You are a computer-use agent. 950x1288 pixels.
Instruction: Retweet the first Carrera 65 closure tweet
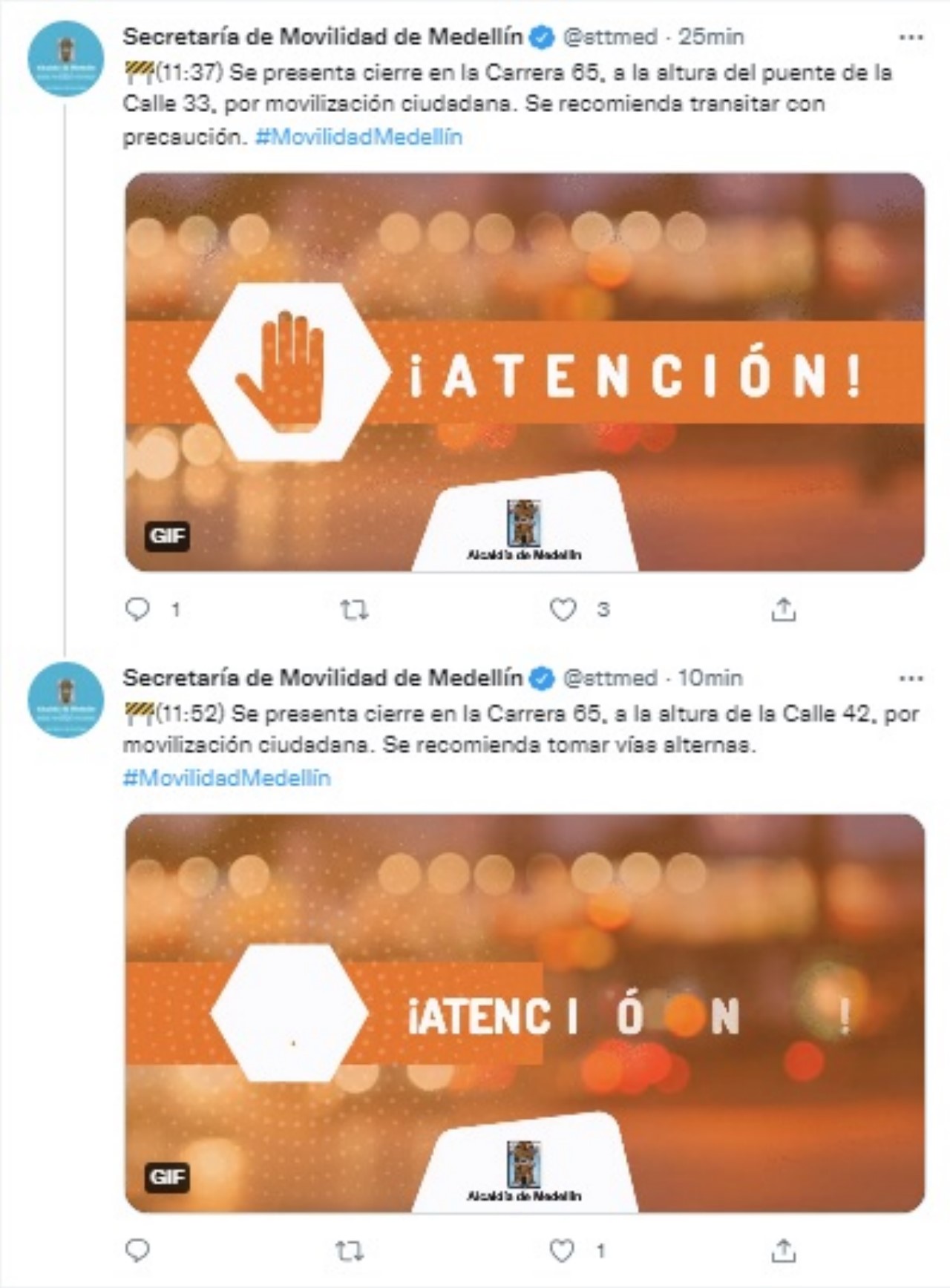354,611
